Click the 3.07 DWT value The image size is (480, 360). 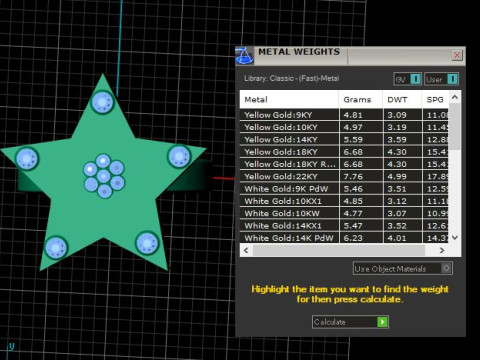point(397,214)
